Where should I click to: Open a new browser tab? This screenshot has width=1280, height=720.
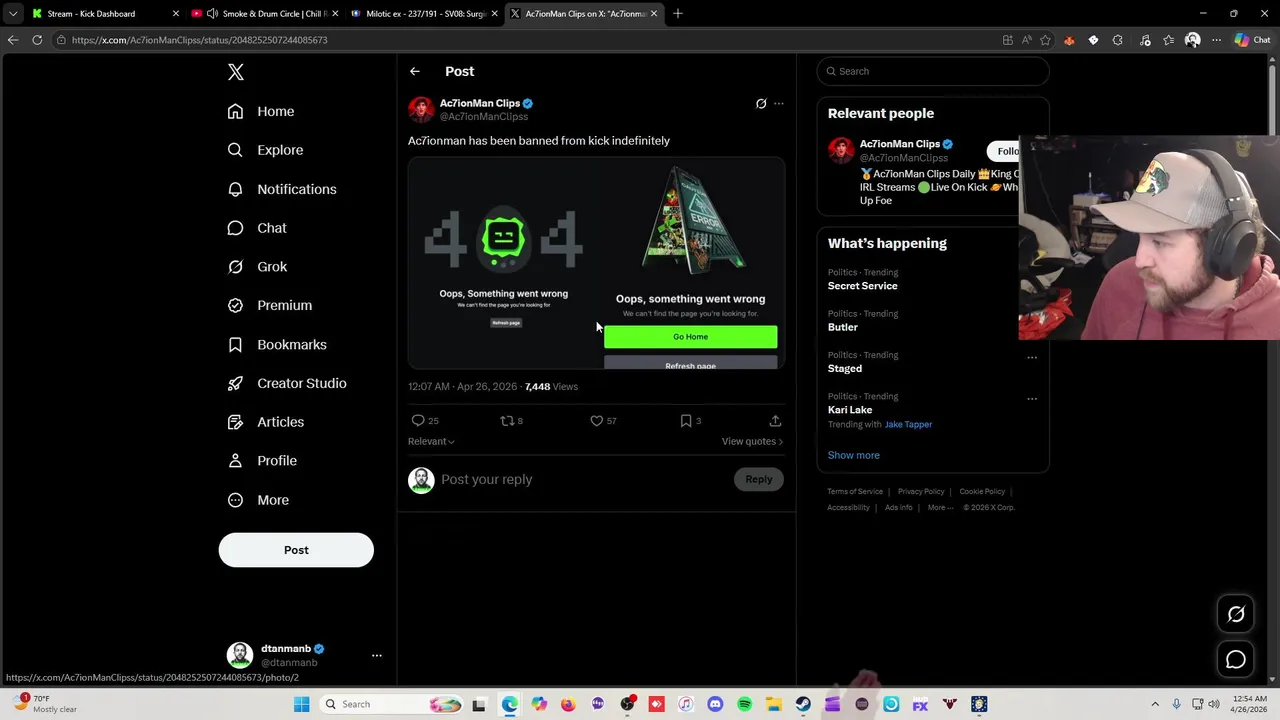[x=678, y=13]
